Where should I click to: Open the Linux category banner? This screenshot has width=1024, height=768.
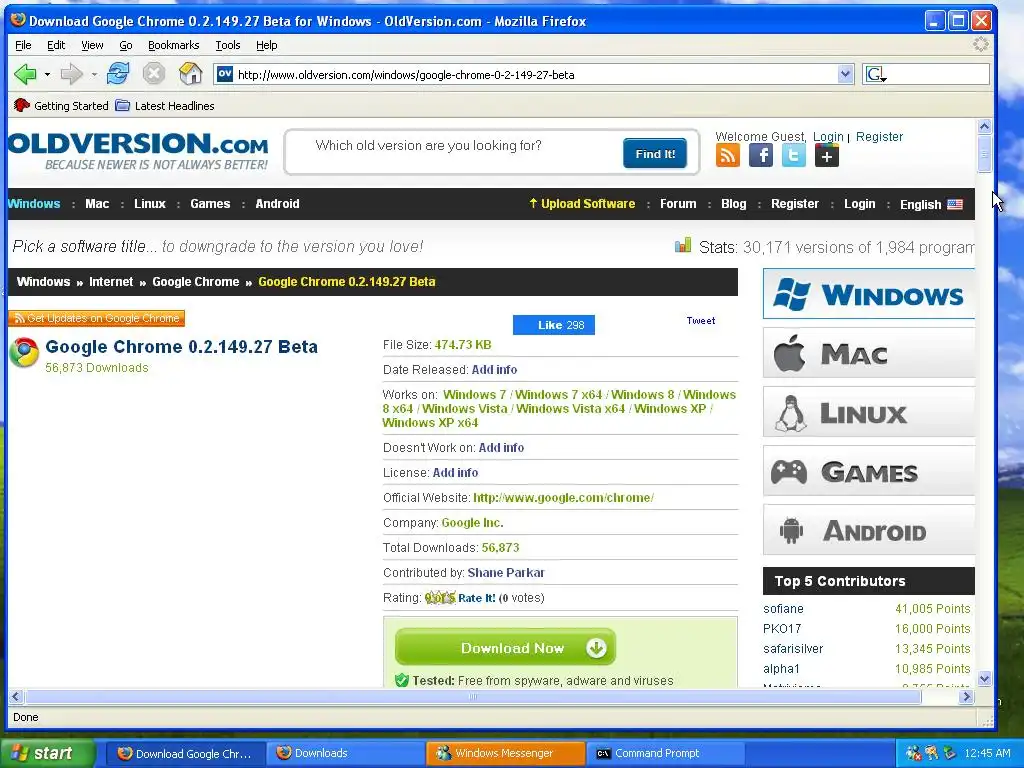click(x=869, y=412)
